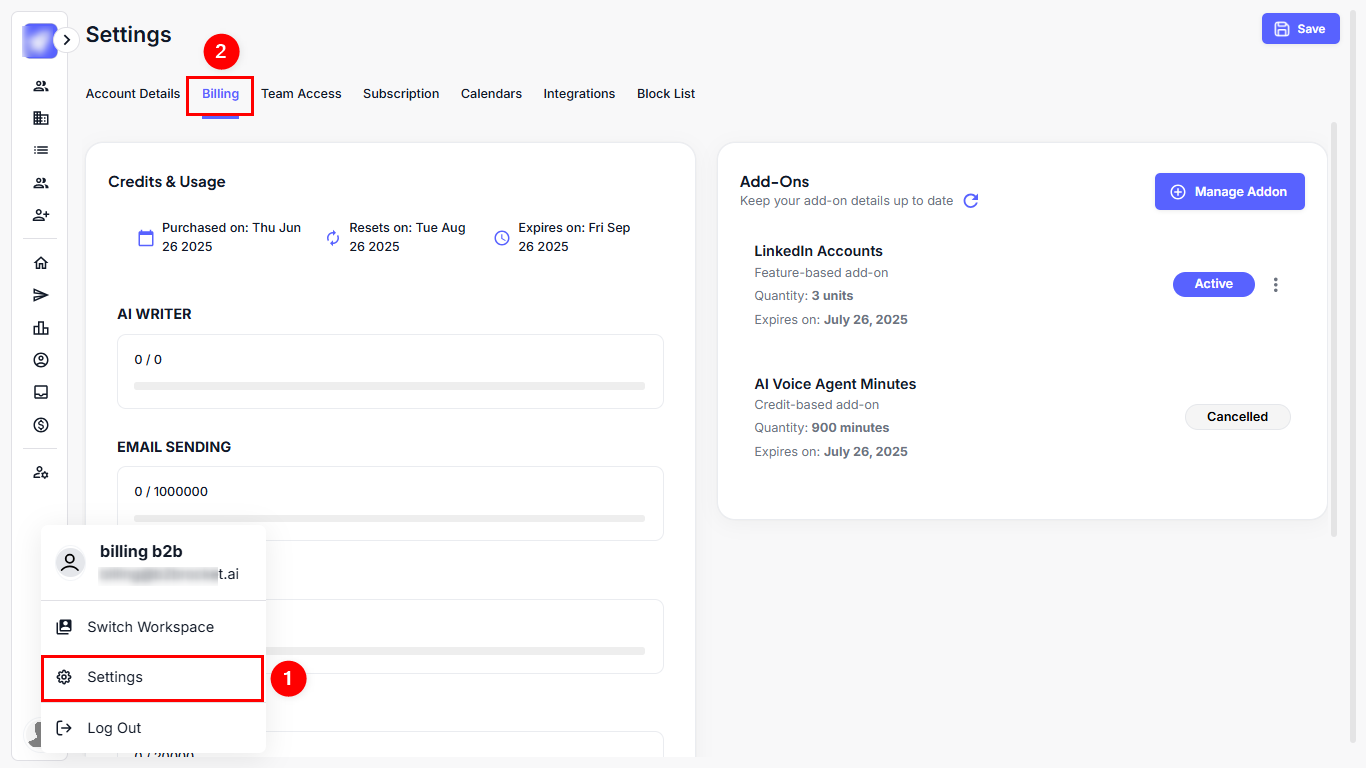Open the list icon in the sidebar
Screen dimensions: 1366x768
pyautogui.click(x=41, y=150)
